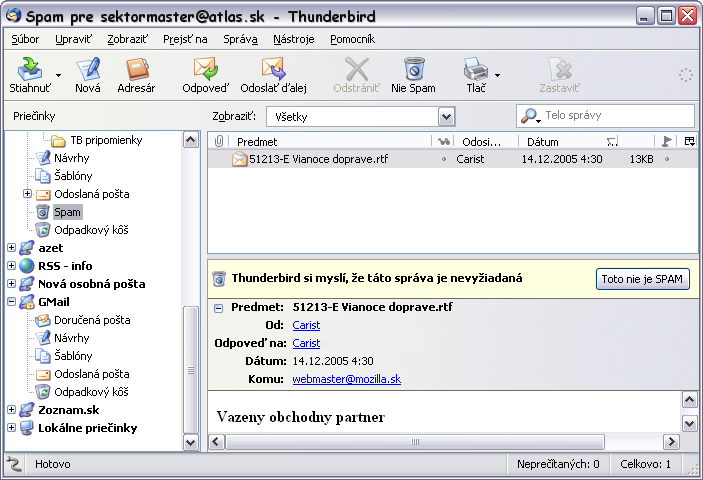703x480 pixels.
Task: Collapse the GMail account
Action: pos(12,302)
